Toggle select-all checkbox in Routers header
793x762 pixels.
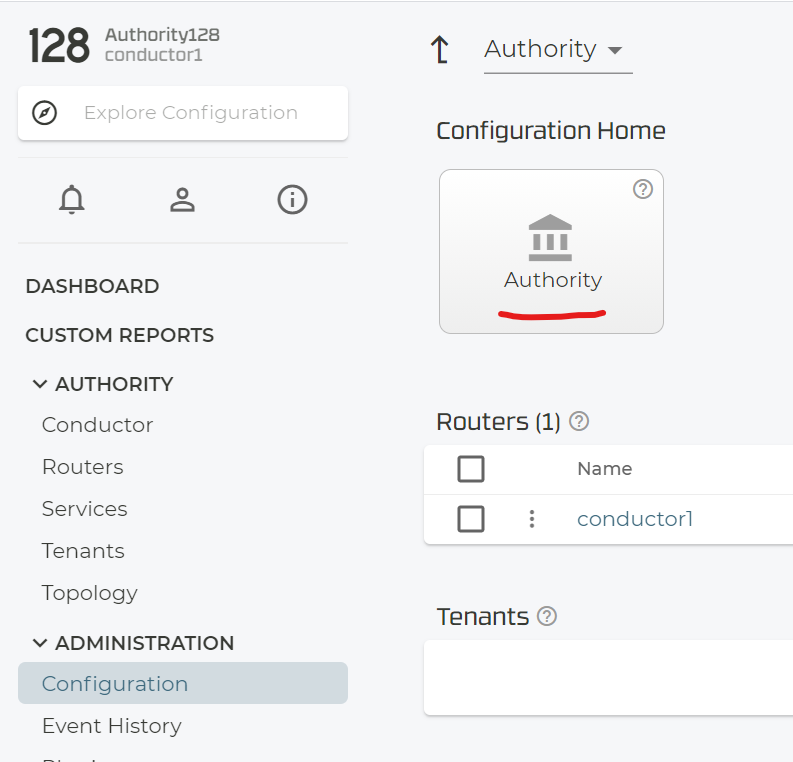tap(471, 469)
